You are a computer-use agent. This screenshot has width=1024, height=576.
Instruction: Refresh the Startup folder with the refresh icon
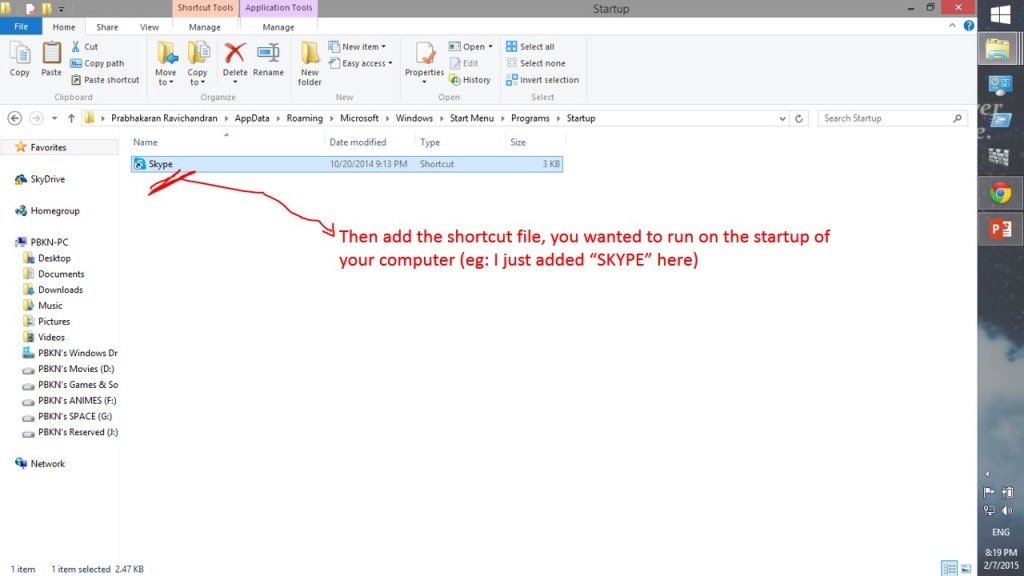[x=797, y=118]
